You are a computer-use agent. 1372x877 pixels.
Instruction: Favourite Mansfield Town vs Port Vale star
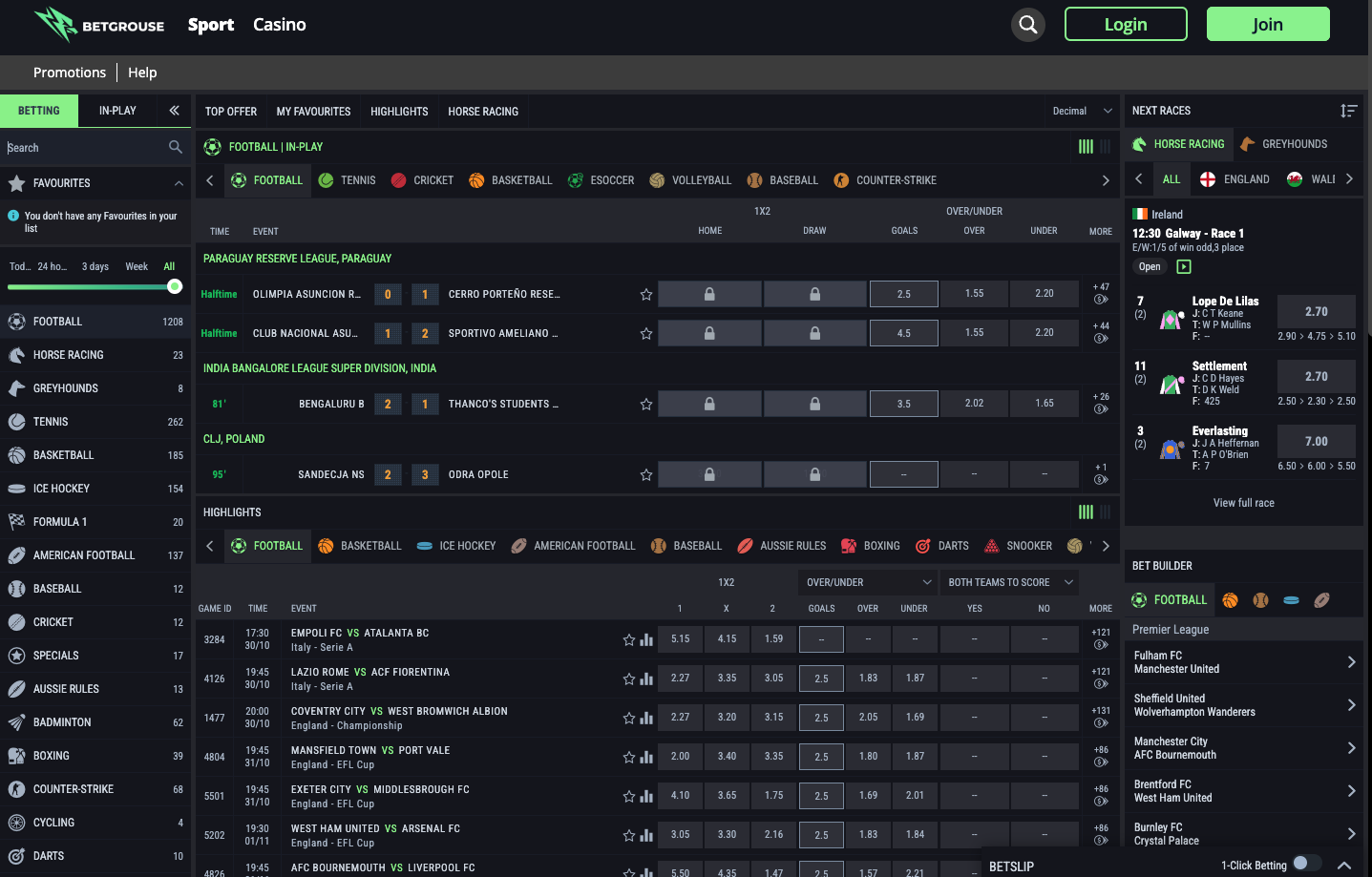click(629, 758)
